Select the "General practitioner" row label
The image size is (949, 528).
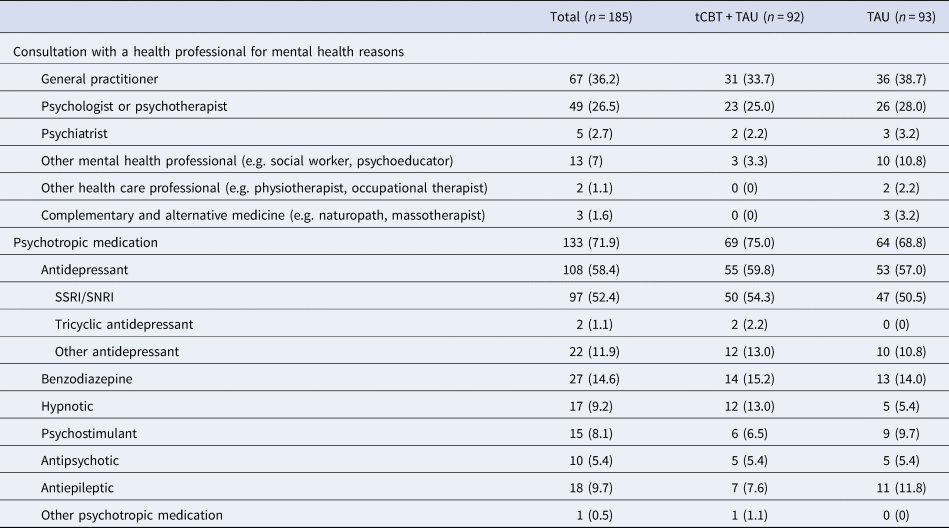100,79
